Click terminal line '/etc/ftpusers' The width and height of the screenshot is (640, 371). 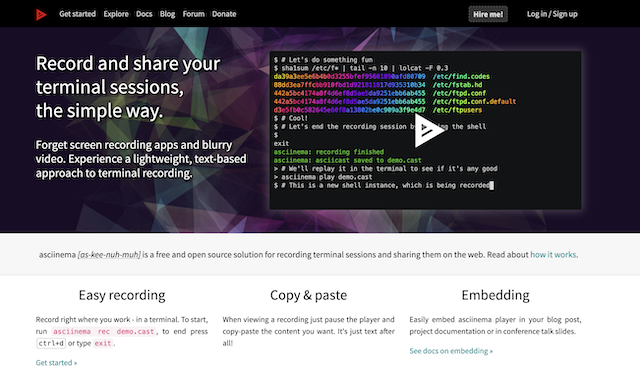[457, 110]
